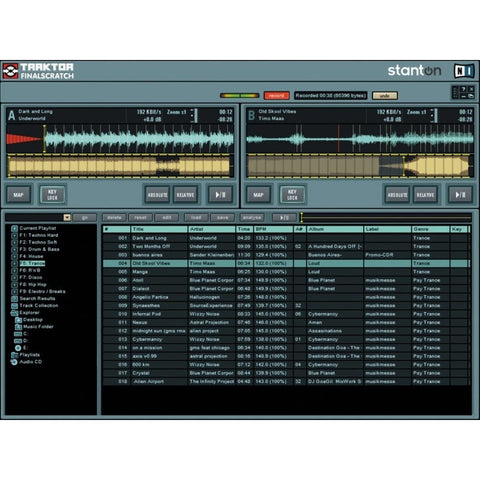The image size is (480, 480).
Task: Click the Native Instruments NI logo
Action: [464, 71]
